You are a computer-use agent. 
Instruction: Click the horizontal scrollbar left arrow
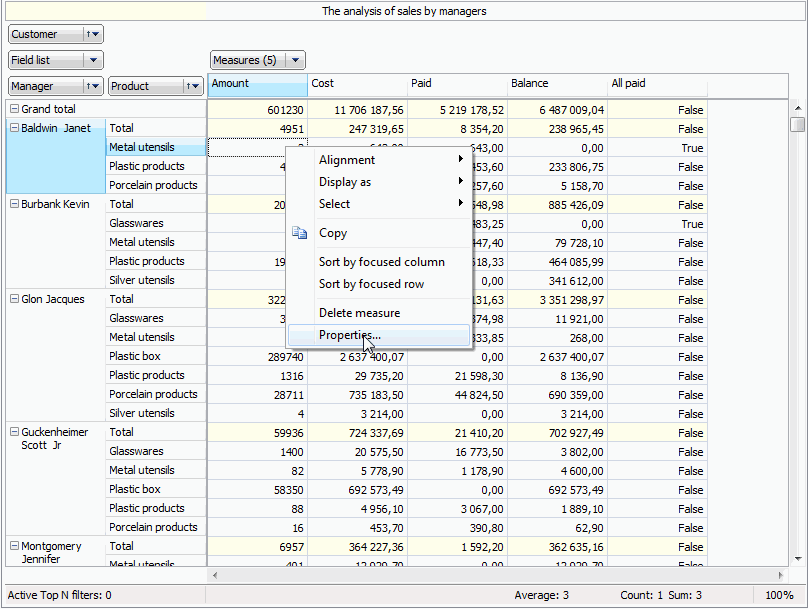[x=215, y=575]
